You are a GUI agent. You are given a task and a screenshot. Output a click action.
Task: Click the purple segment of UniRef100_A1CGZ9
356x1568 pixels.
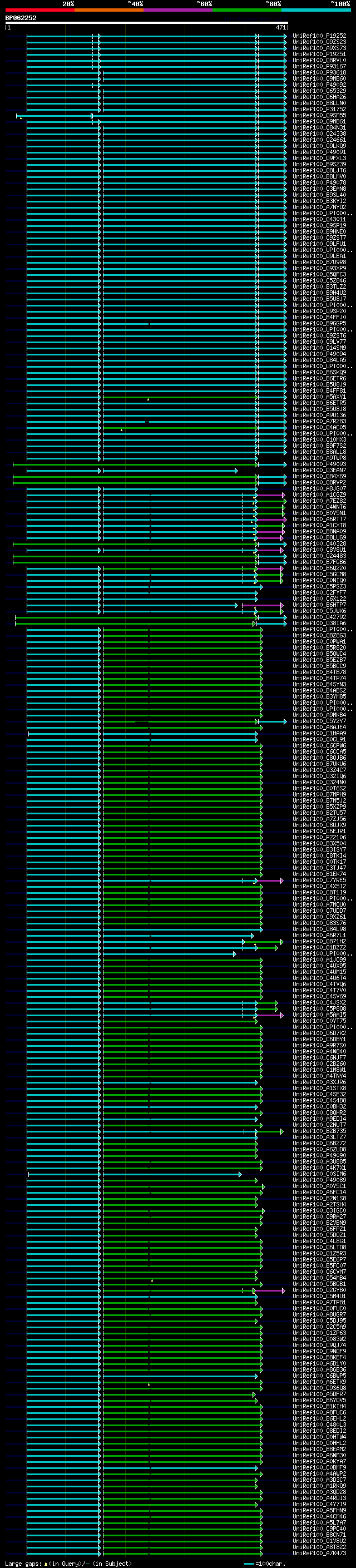tap(270, 495)
